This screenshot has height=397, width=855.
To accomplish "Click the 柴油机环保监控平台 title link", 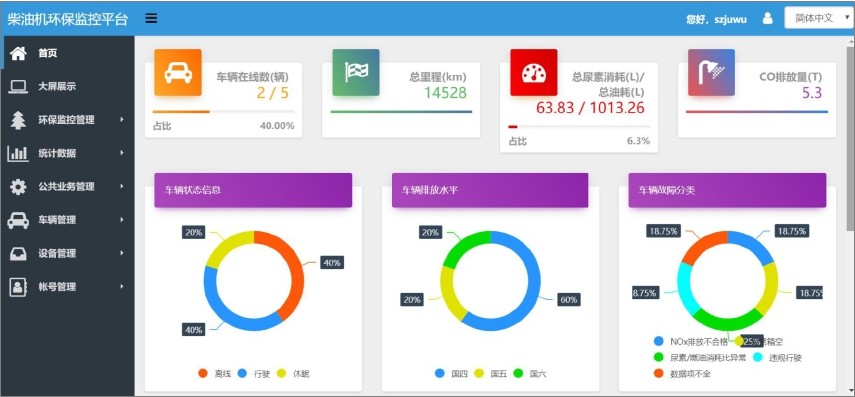I will (x=68, y=19).
